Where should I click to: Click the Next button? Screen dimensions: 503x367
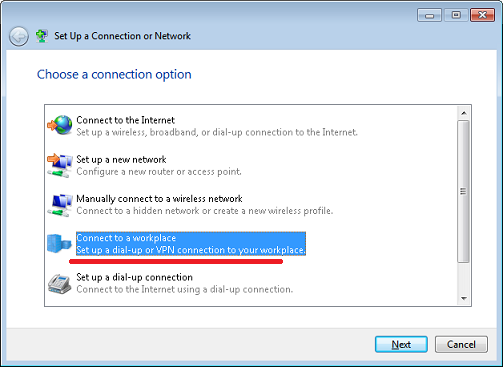tap(401, 344)
